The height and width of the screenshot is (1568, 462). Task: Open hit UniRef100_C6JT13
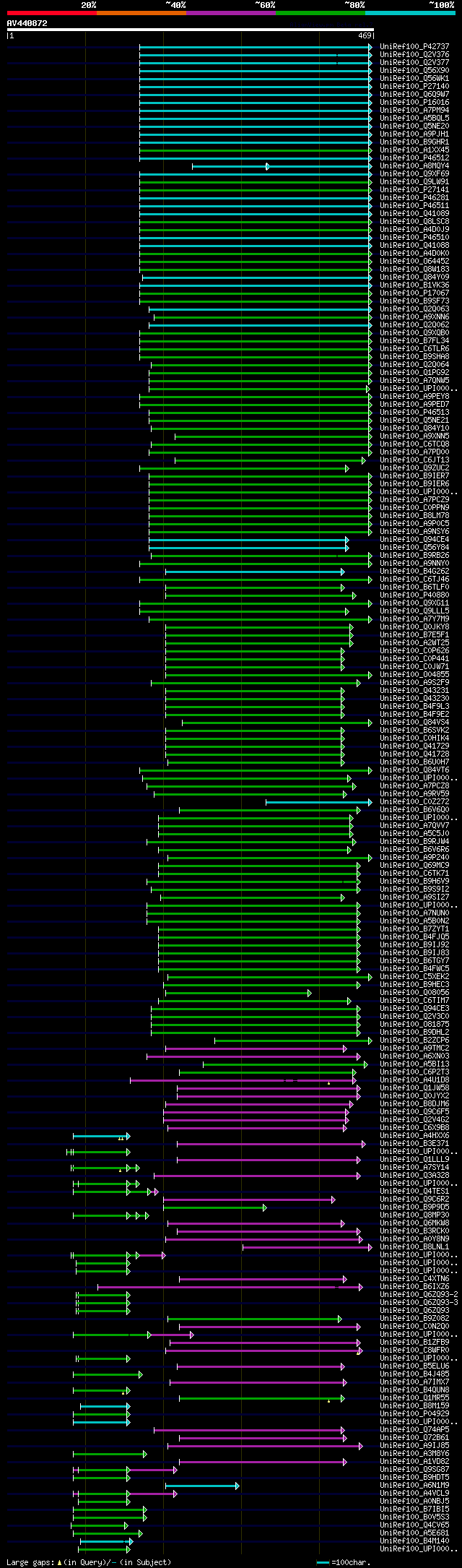click(414, 460)
